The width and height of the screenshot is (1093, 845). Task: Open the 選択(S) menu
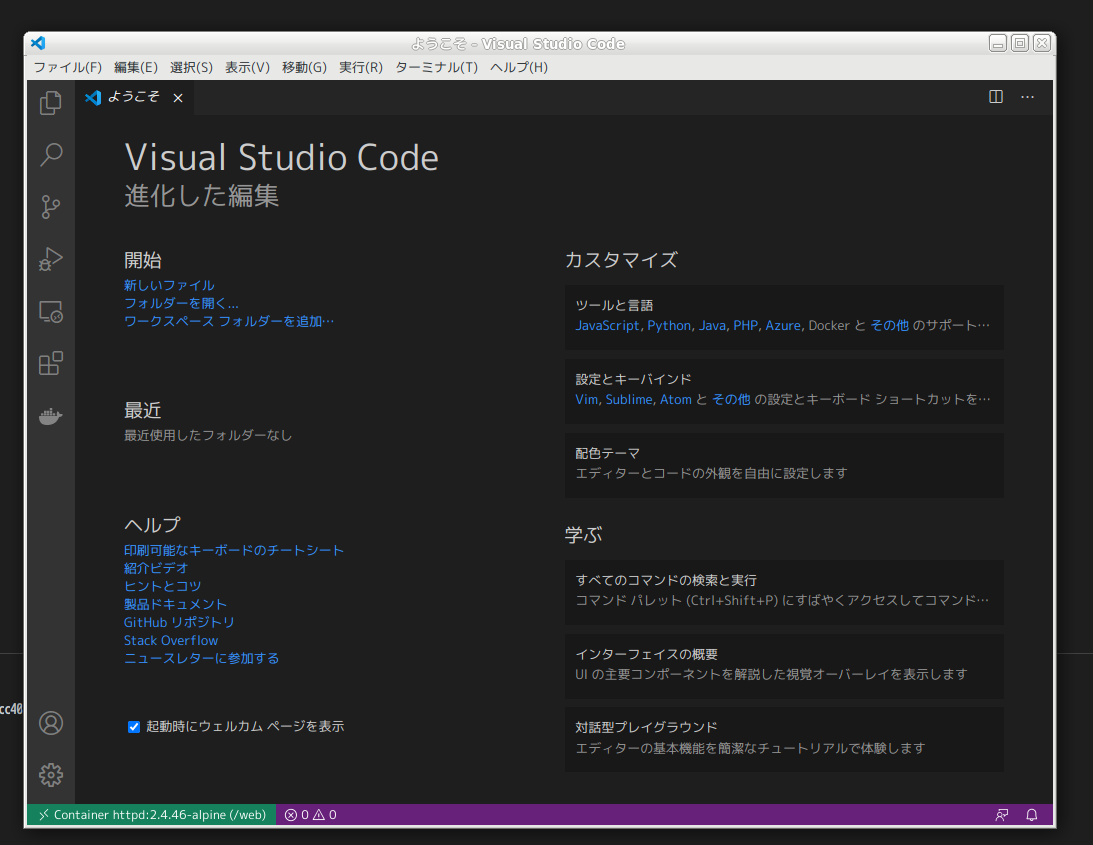pos(192,67)
